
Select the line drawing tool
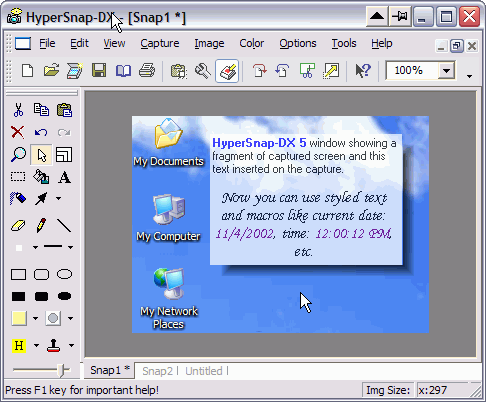click(x=64, y=226)
